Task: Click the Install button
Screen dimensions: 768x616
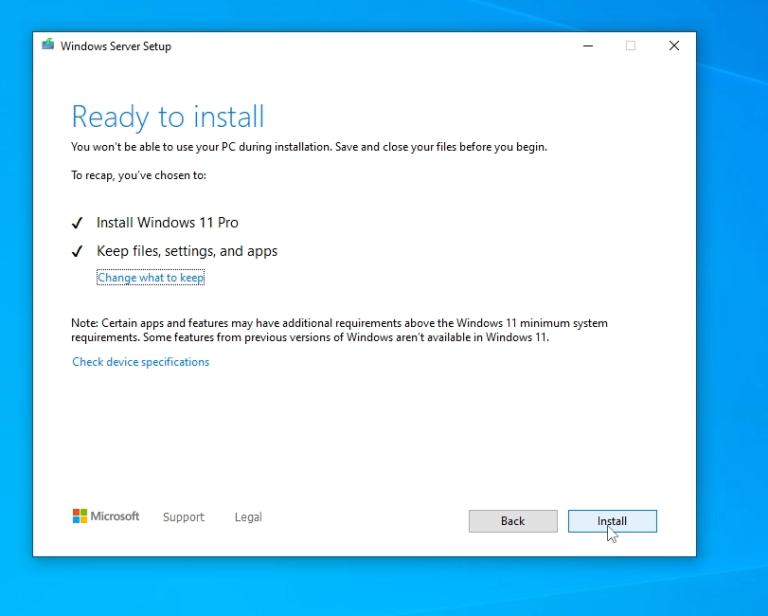Action: coord(612,521)
